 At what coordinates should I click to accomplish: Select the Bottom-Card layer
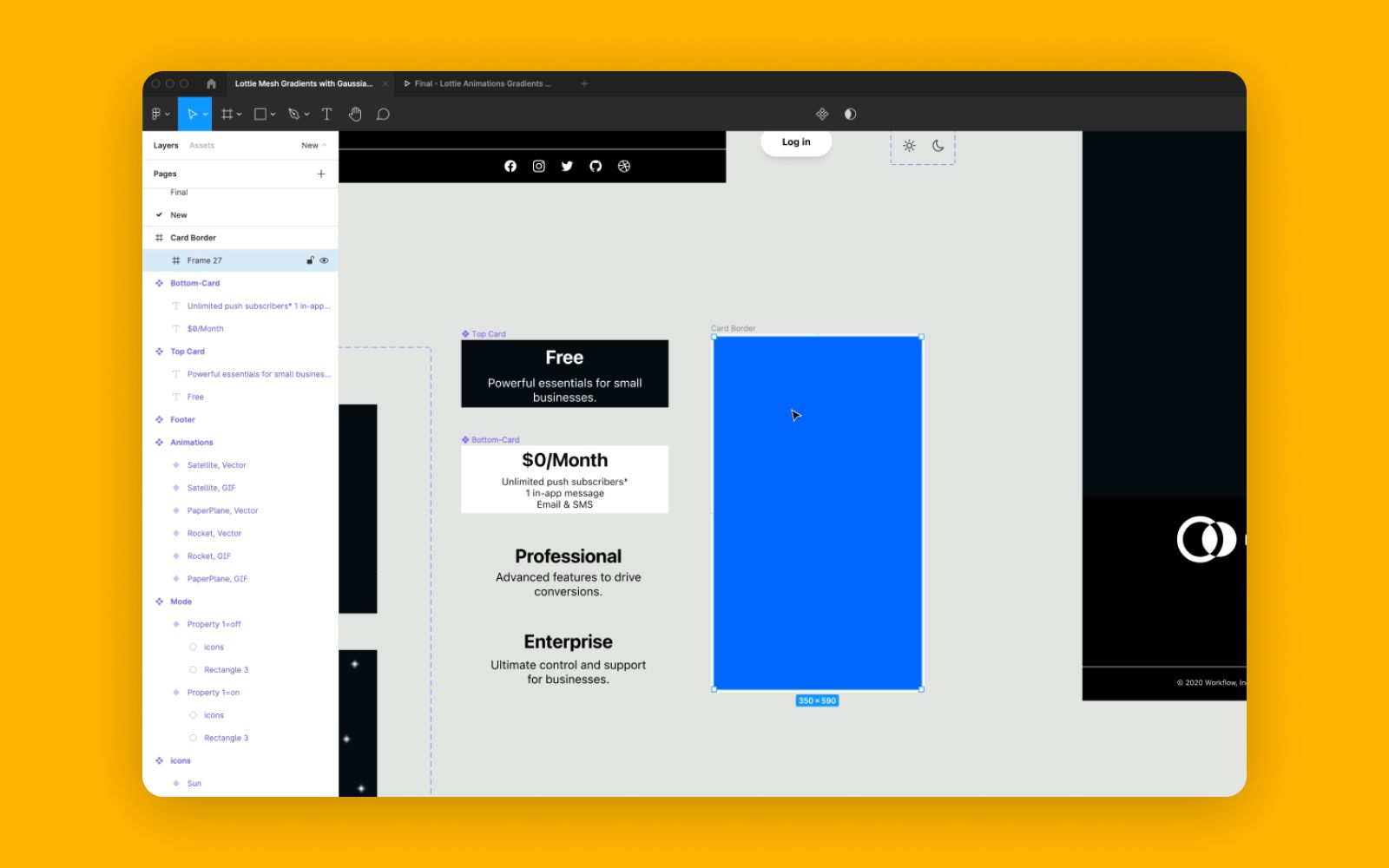coord(195,283)
